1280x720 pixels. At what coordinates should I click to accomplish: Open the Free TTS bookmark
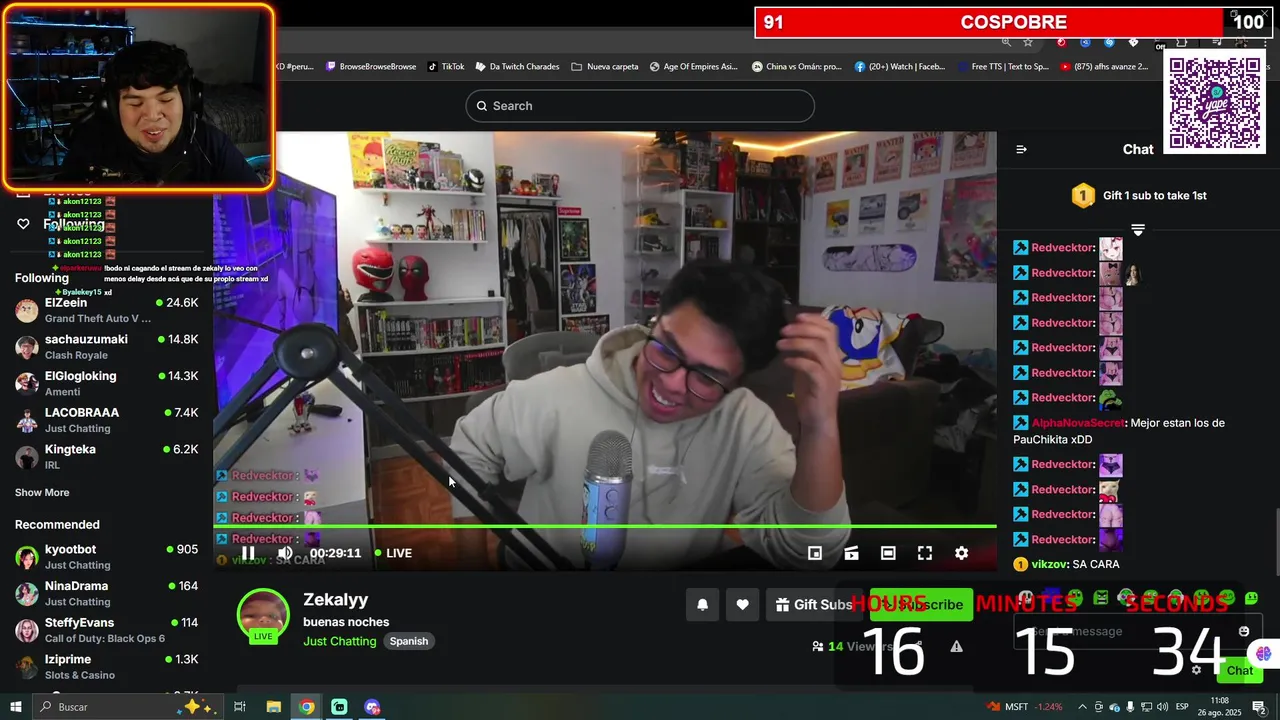(x=1002, y=67)
